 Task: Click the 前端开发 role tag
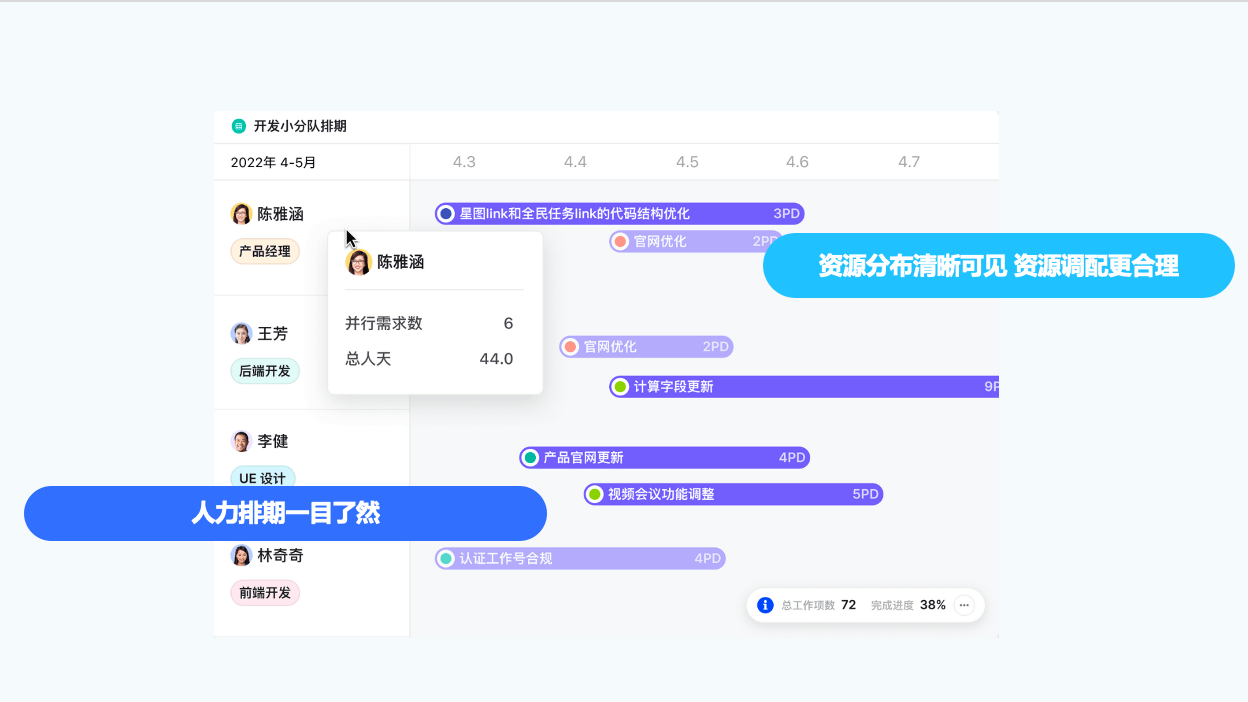click(265, 593)
